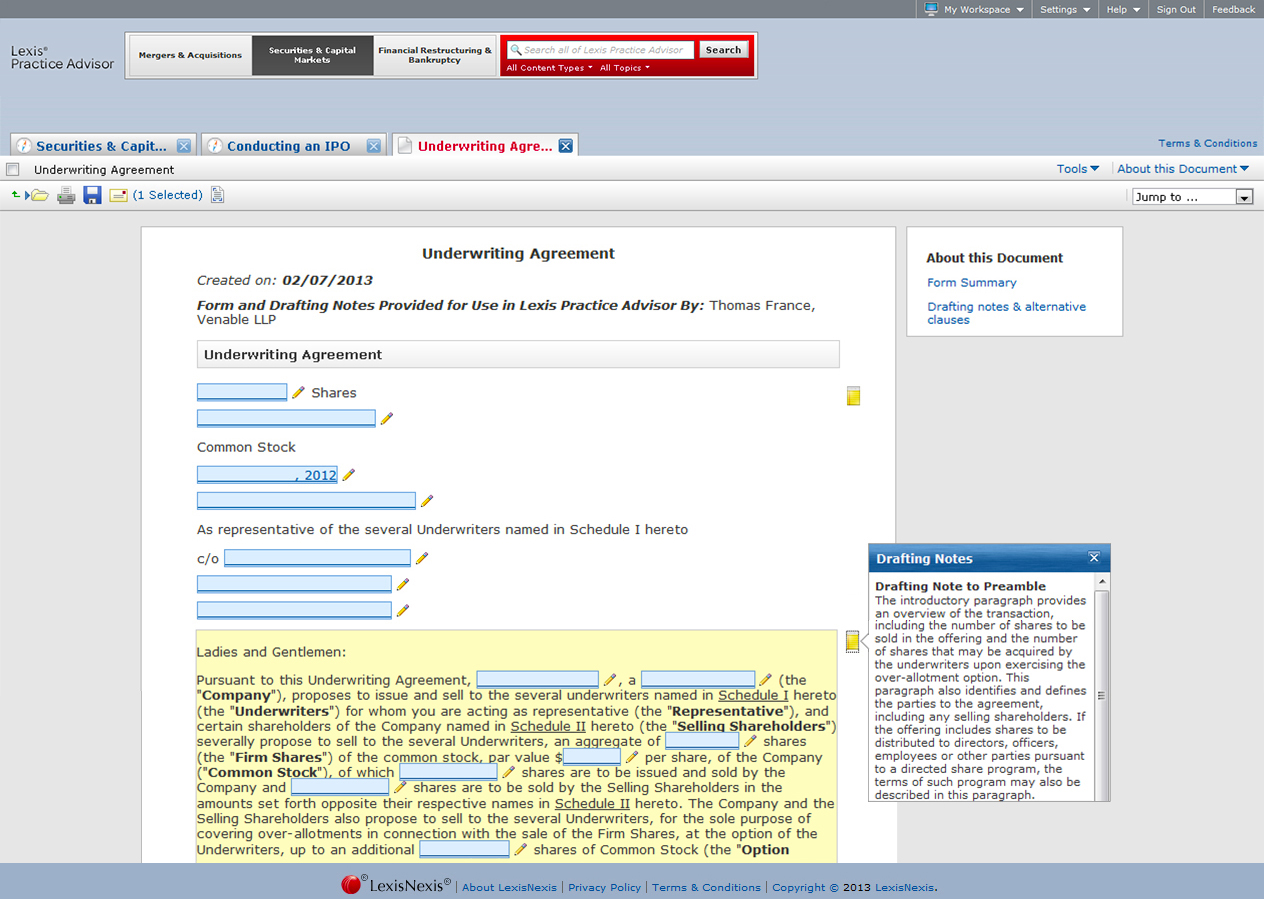The width and height of the screenshot is (1264, 899).
Task: Click the Lexis Practice Advisor logo
Action: [x=62, y=57]
